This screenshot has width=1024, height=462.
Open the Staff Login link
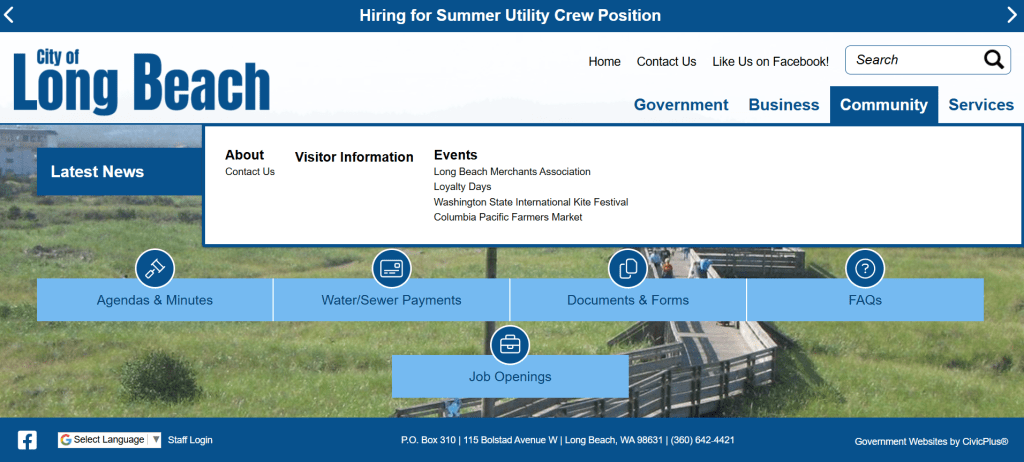190,440
